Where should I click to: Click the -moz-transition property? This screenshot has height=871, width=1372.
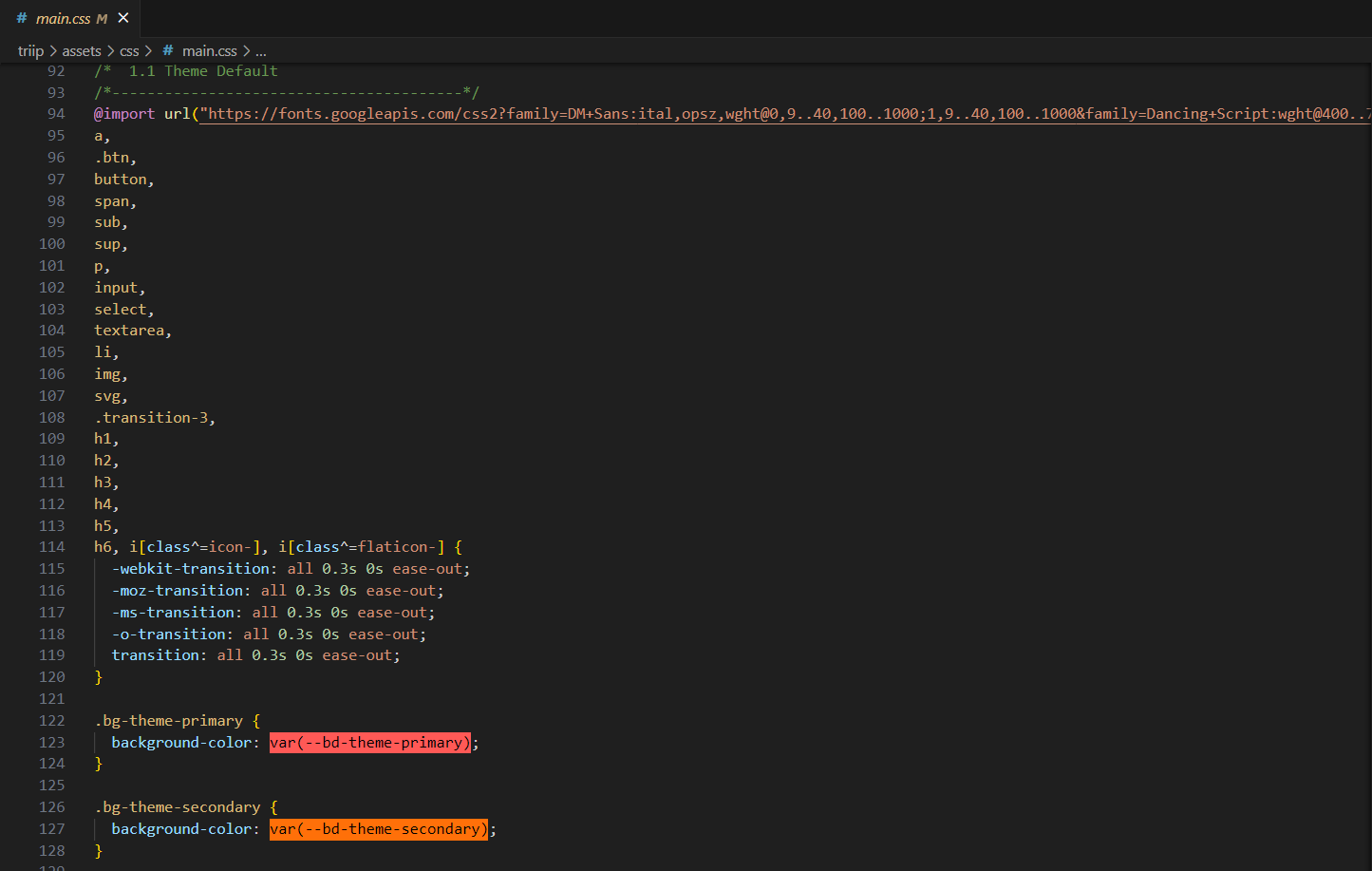178,591
